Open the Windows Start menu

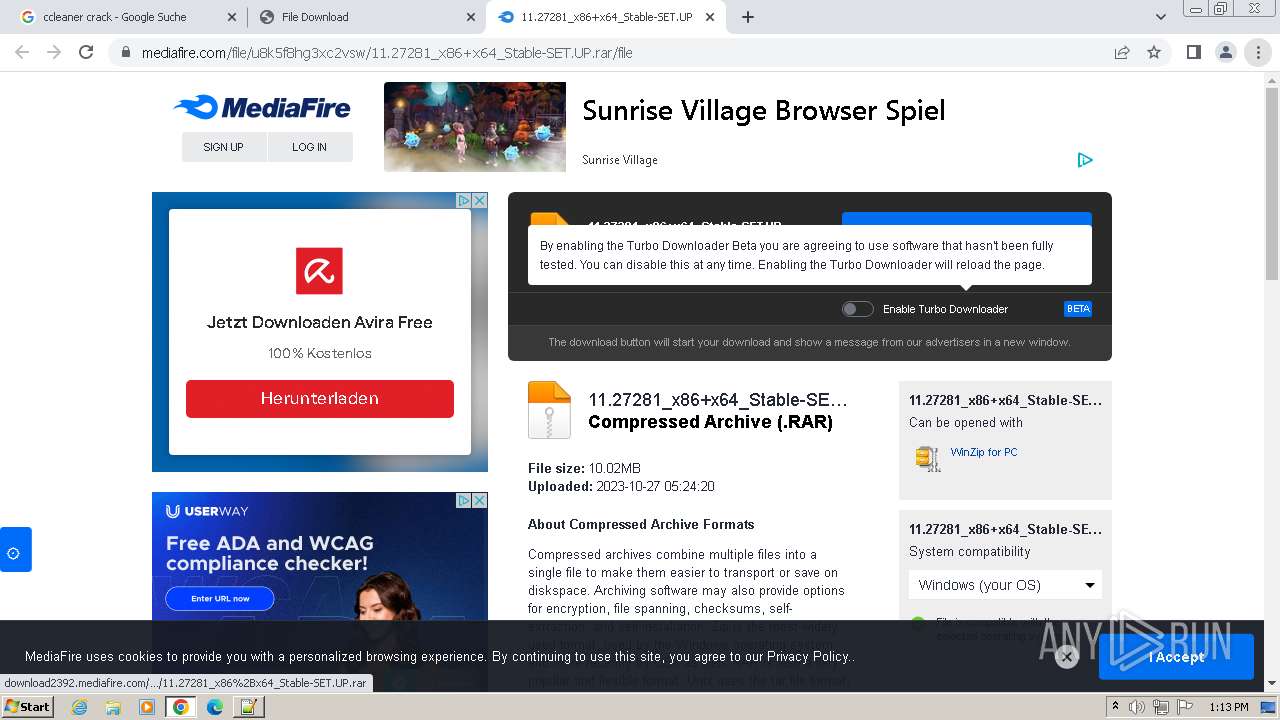point(27,707)
